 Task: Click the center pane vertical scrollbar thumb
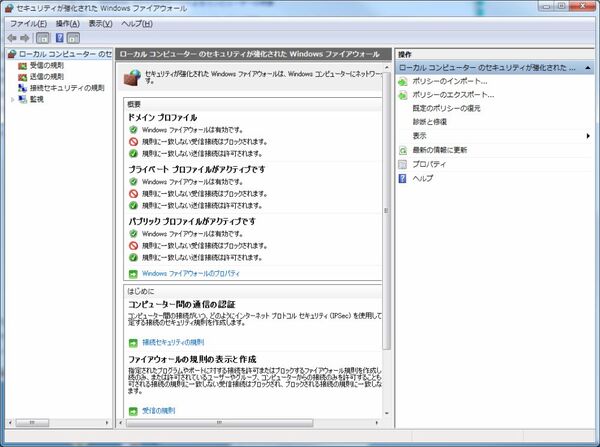(386, 210)
